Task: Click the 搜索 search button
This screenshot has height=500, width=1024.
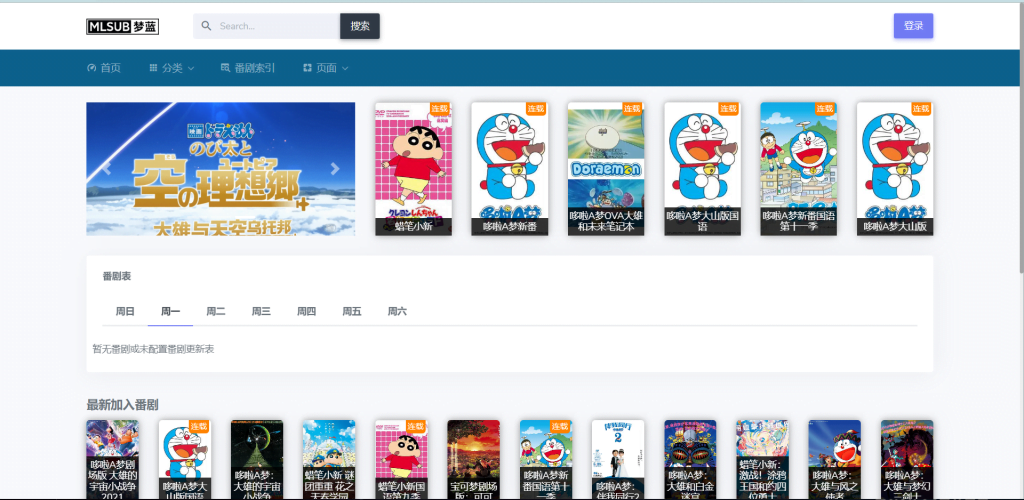Action: 360,26
